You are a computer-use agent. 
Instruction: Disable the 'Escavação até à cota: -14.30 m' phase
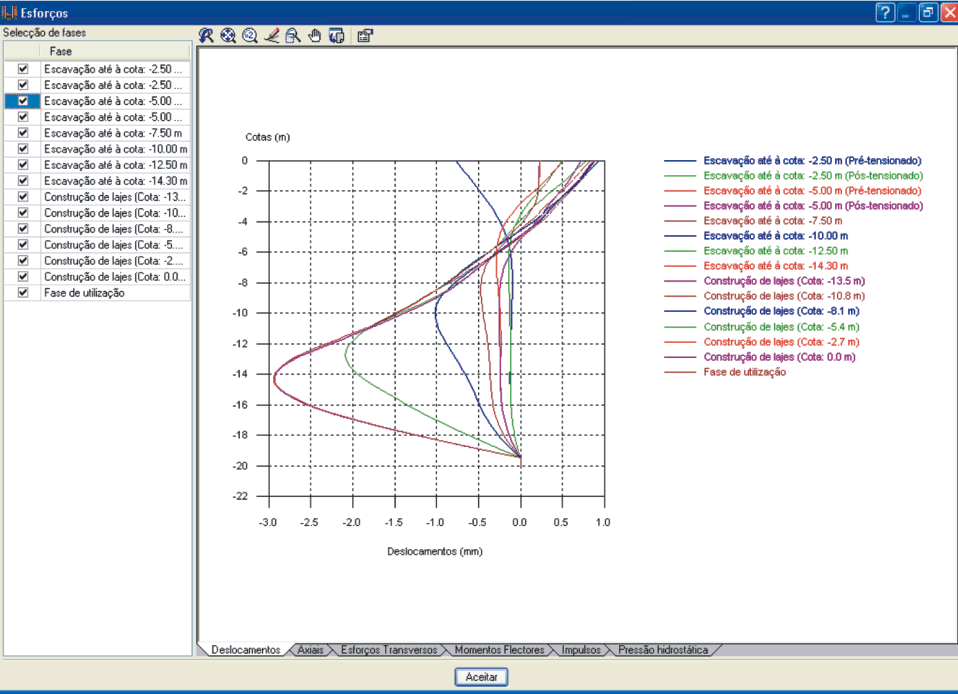[x=23, y=181]
